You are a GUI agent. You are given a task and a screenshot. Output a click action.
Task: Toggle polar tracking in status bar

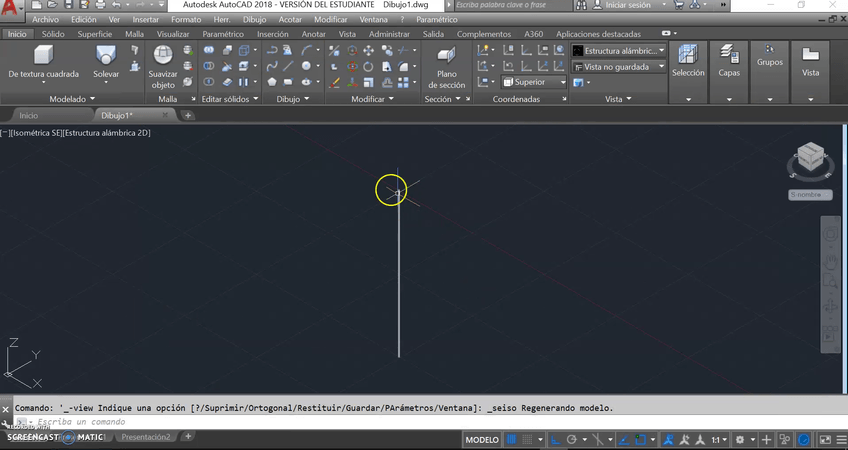click(x=571, y=439)
